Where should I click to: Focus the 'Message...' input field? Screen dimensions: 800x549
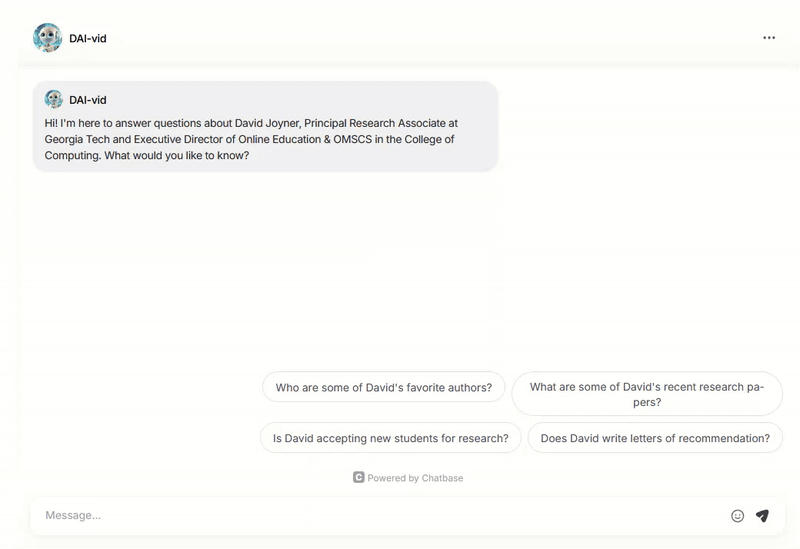[380, 516]
